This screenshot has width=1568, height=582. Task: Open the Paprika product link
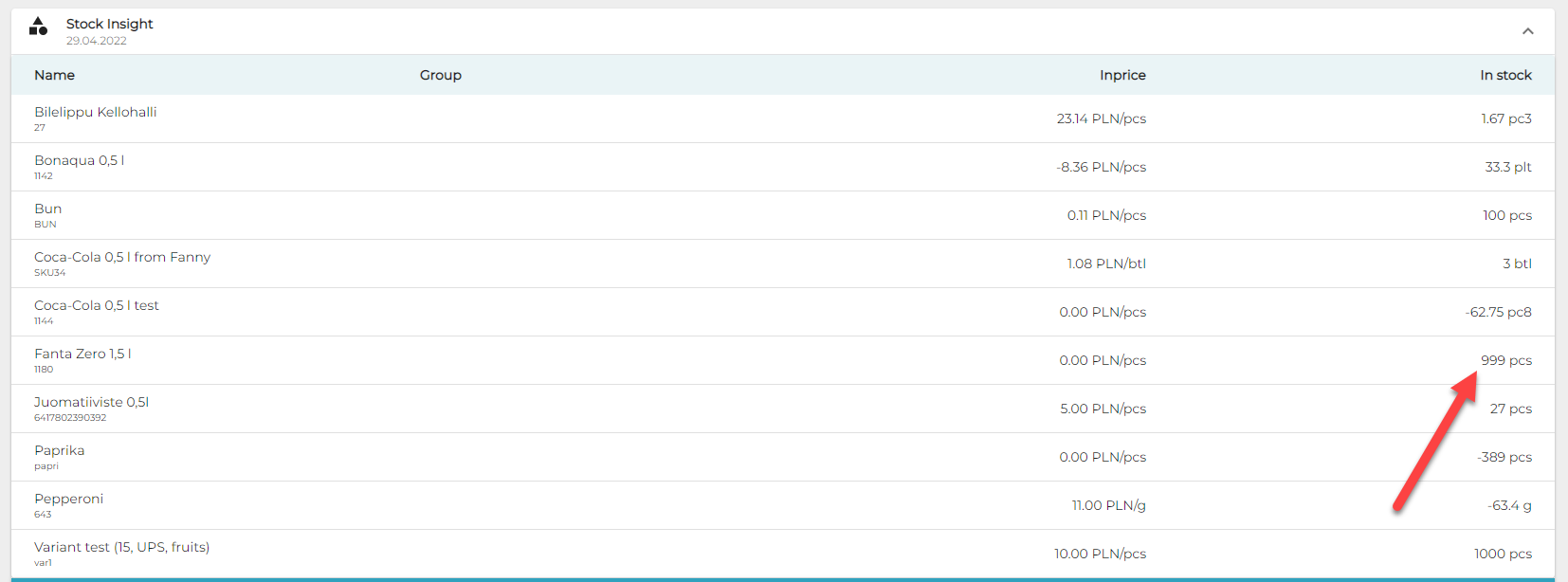[x=60, y=450]
